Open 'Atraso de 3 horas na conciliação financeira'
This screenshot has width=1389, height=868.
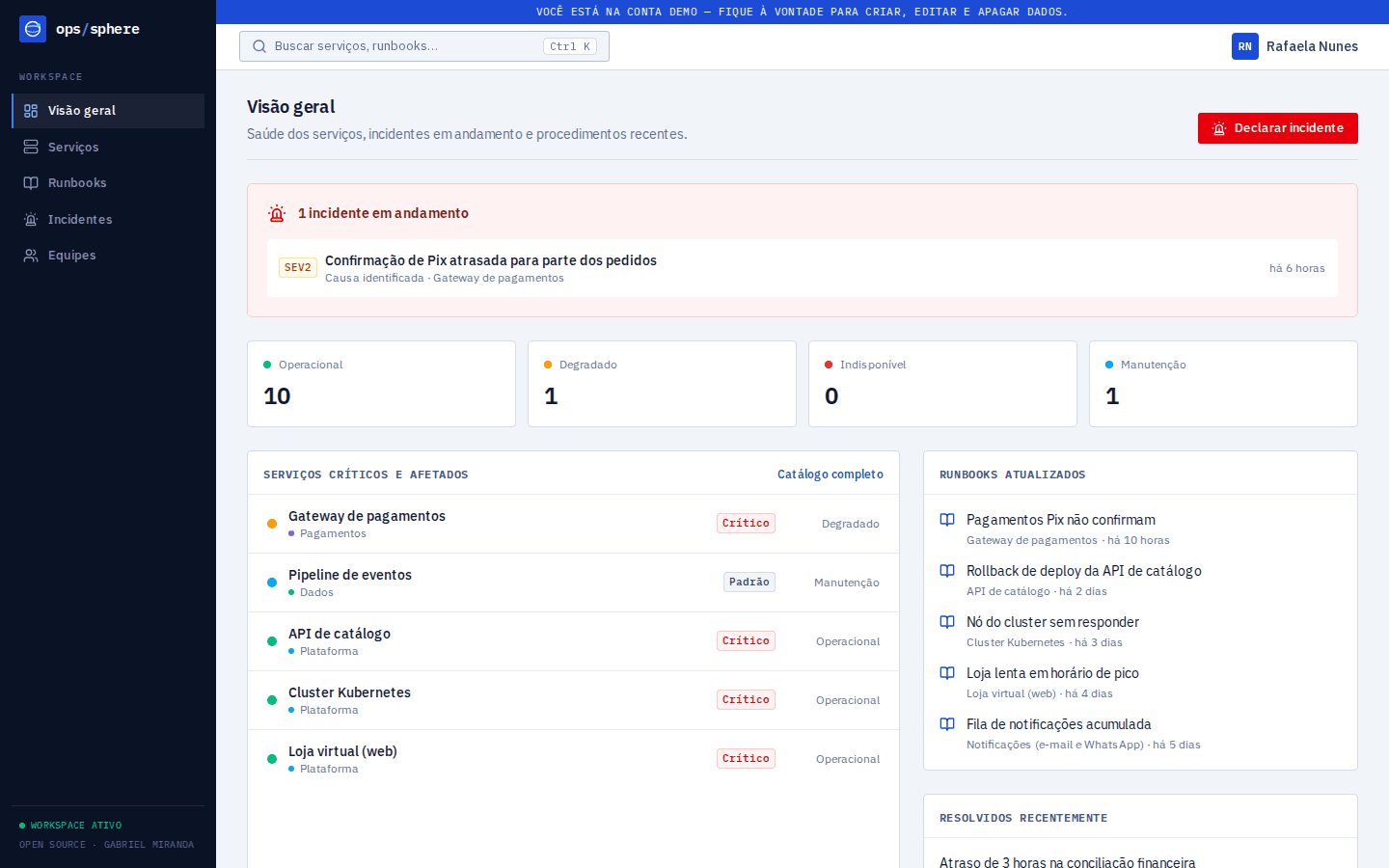pyautogui.click(x=1068, y=862)
